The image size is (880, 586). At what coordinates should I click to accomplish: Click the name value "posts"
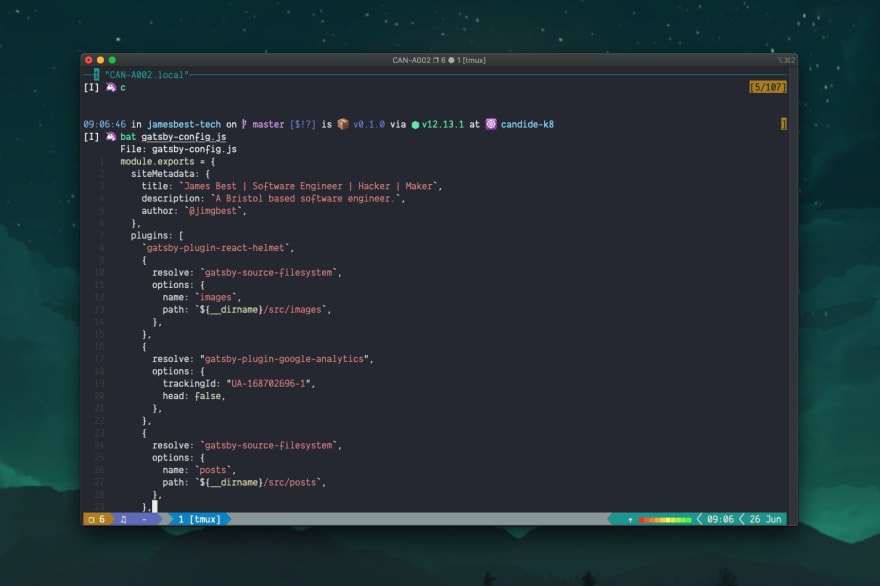(x=213, y=470)
